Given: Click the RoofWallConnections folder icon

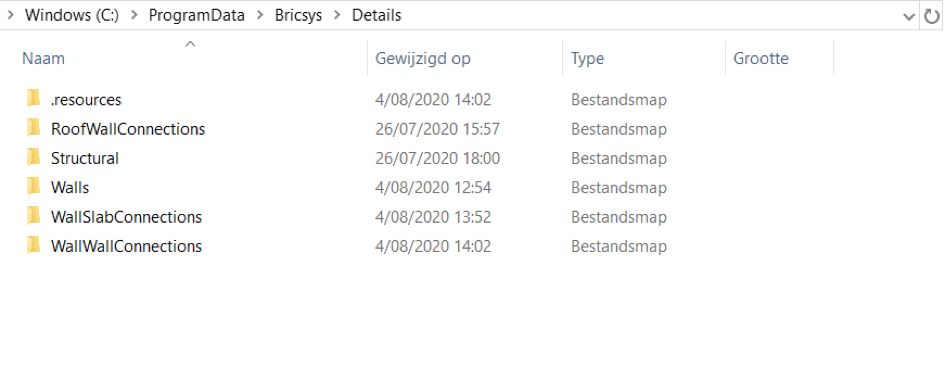Looking at the screenshot, I should 34,129.
